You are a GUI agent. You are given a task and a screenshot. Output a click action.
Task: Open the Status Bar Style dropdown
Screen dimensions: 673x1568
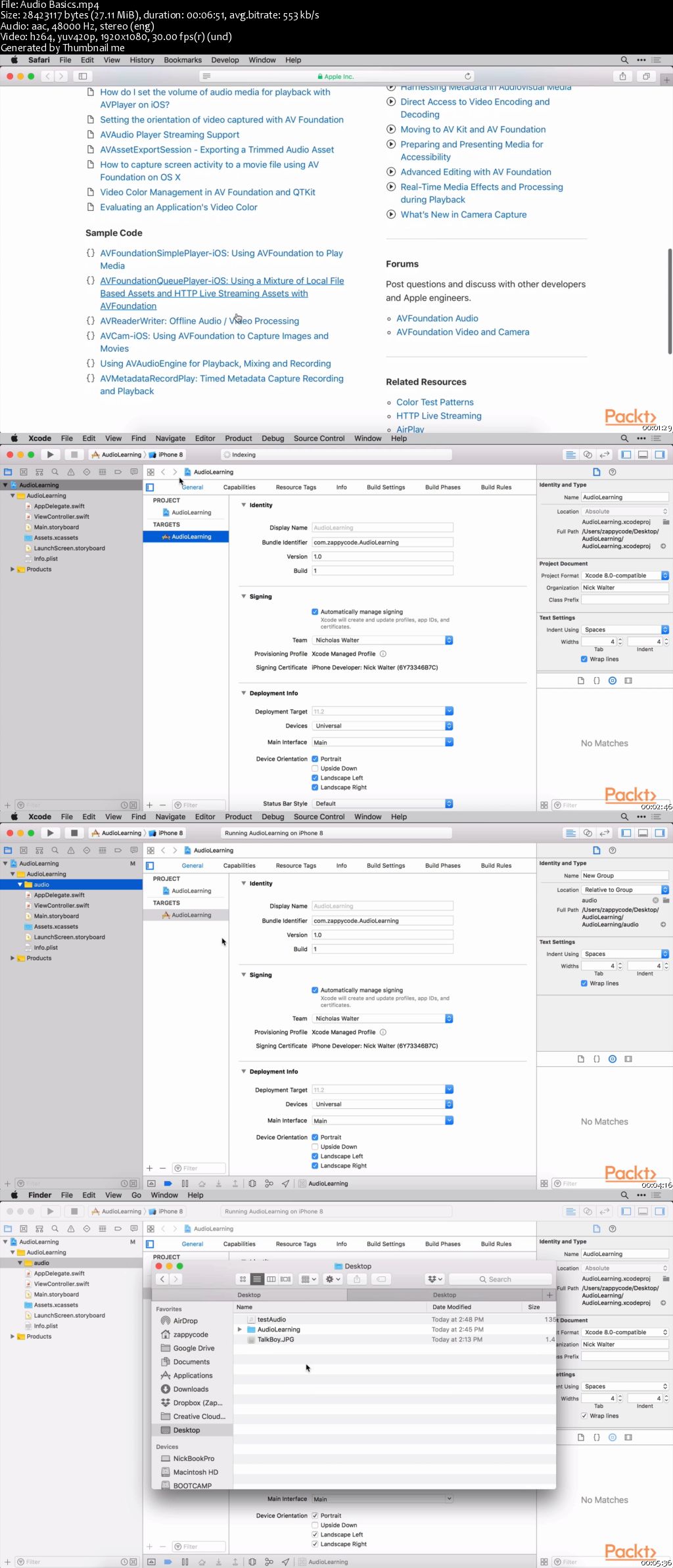383,803
